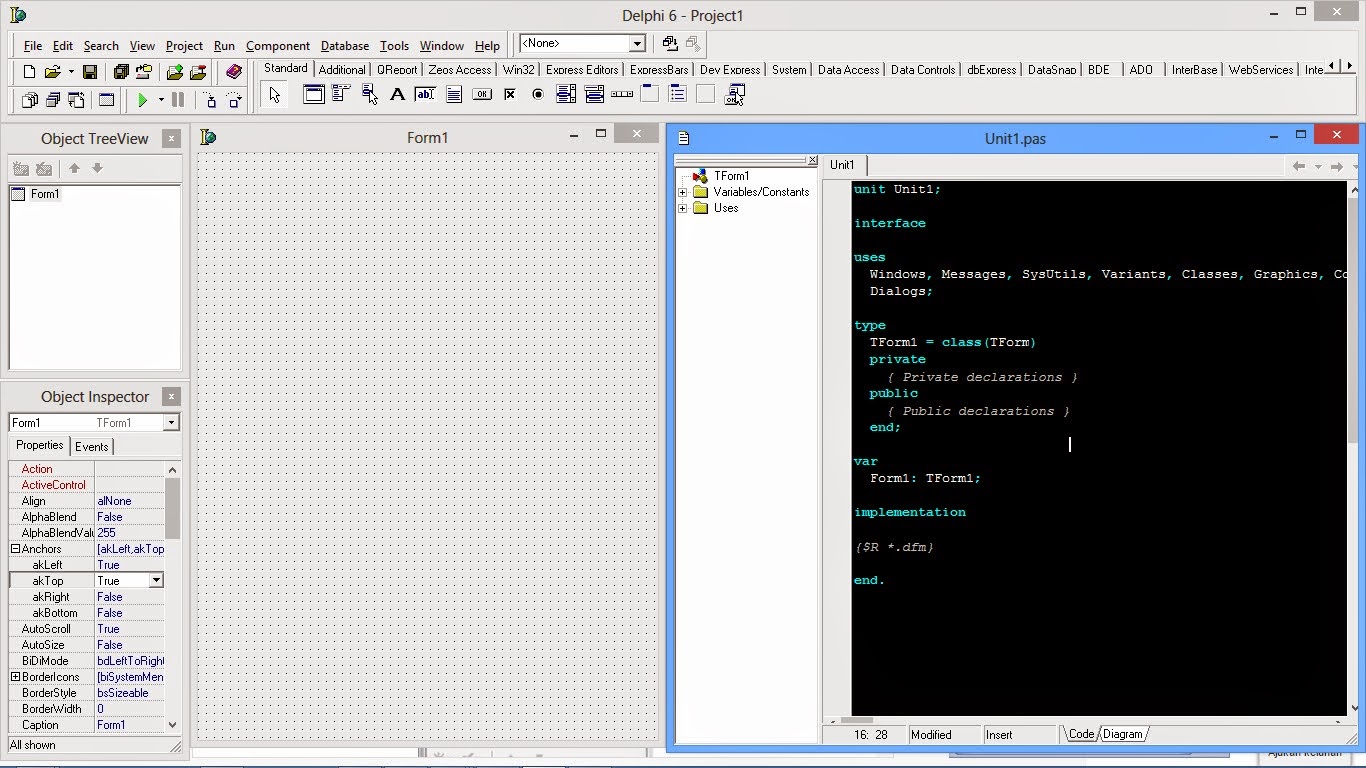The image size is (1366, 768).
Task: Click the Caption property value field
Action: pos(129,725)
